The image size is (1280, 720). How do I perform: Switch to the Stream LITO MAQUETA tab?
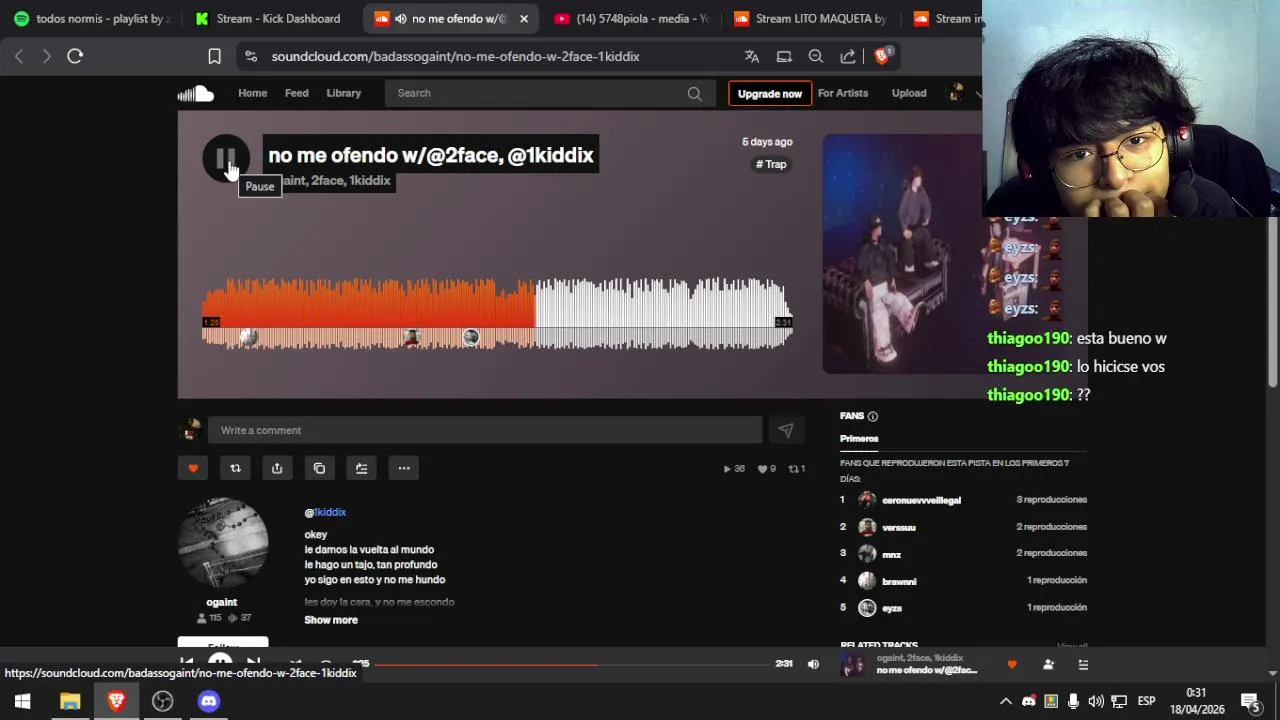click(810, 18)
